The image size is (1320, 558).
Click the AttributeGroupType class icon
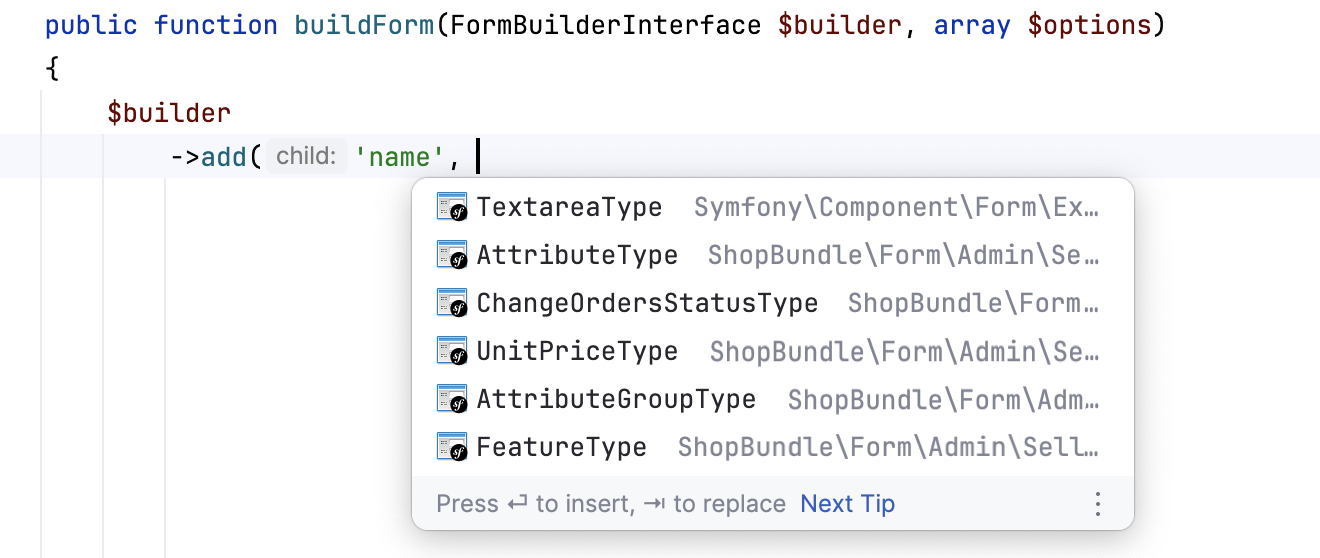coord(453,399)
